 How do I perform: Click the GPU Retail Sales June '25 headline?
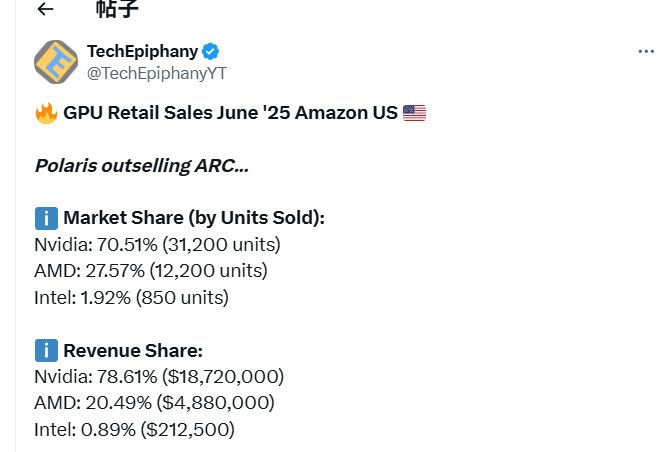[230, 113]
